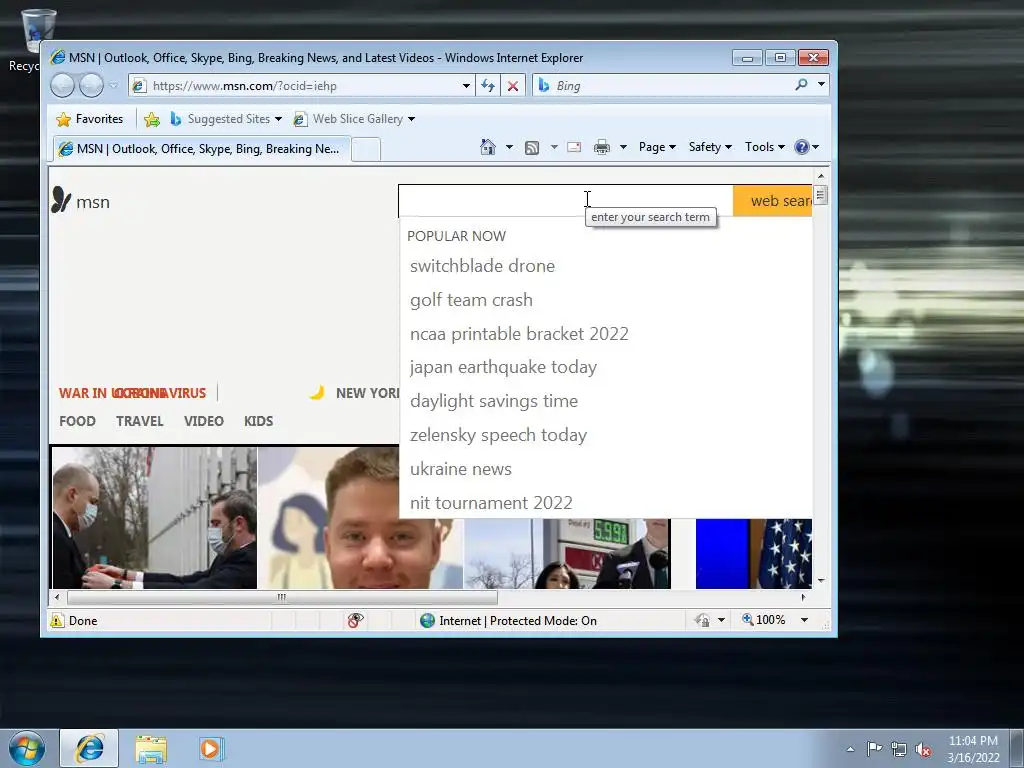Click the Action Center flag tray icon
This screenshot has height=768, width=1024.
pyautogui.click(x=874, y=748)
